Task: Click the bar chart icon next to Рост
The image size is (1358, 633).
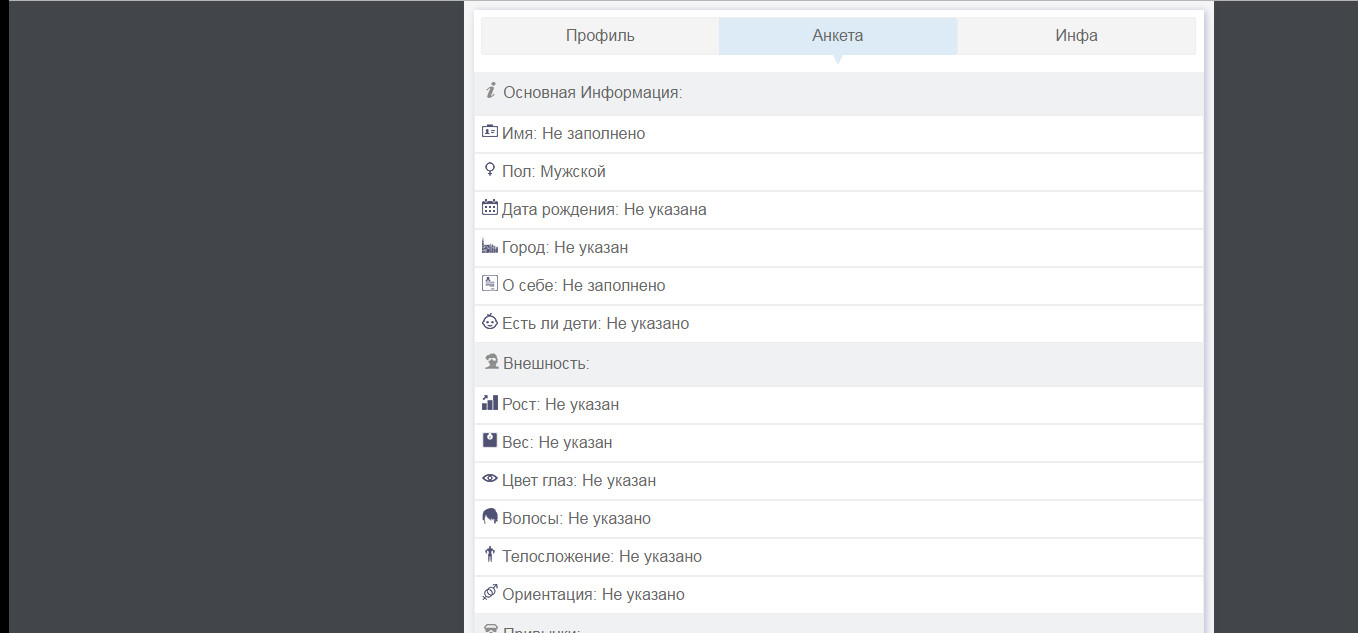Action: (x=490, y=403)
